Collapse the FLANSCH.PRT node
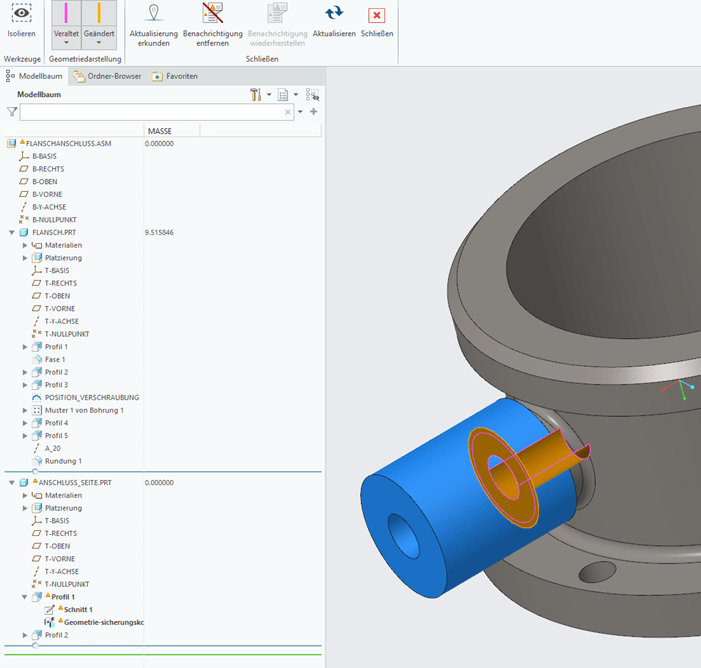 (12, 233)
